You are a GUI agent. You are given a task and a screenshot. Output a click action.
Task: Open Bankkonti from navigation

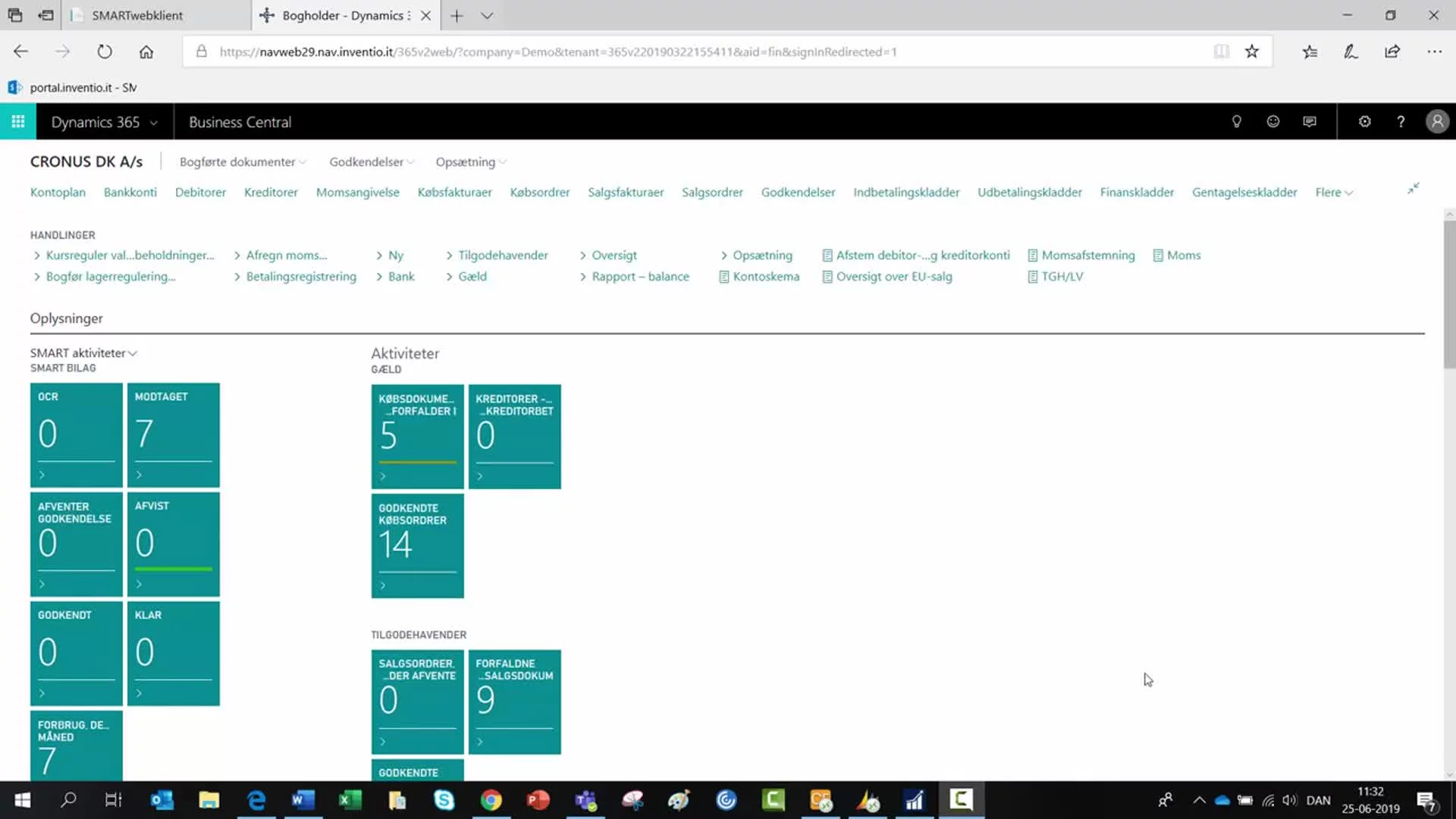pyautogui.click(x=130, y=192)
